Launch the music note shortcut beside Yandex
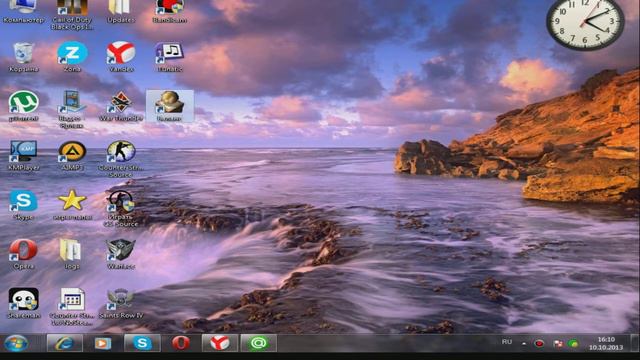 tap(170, 57)
